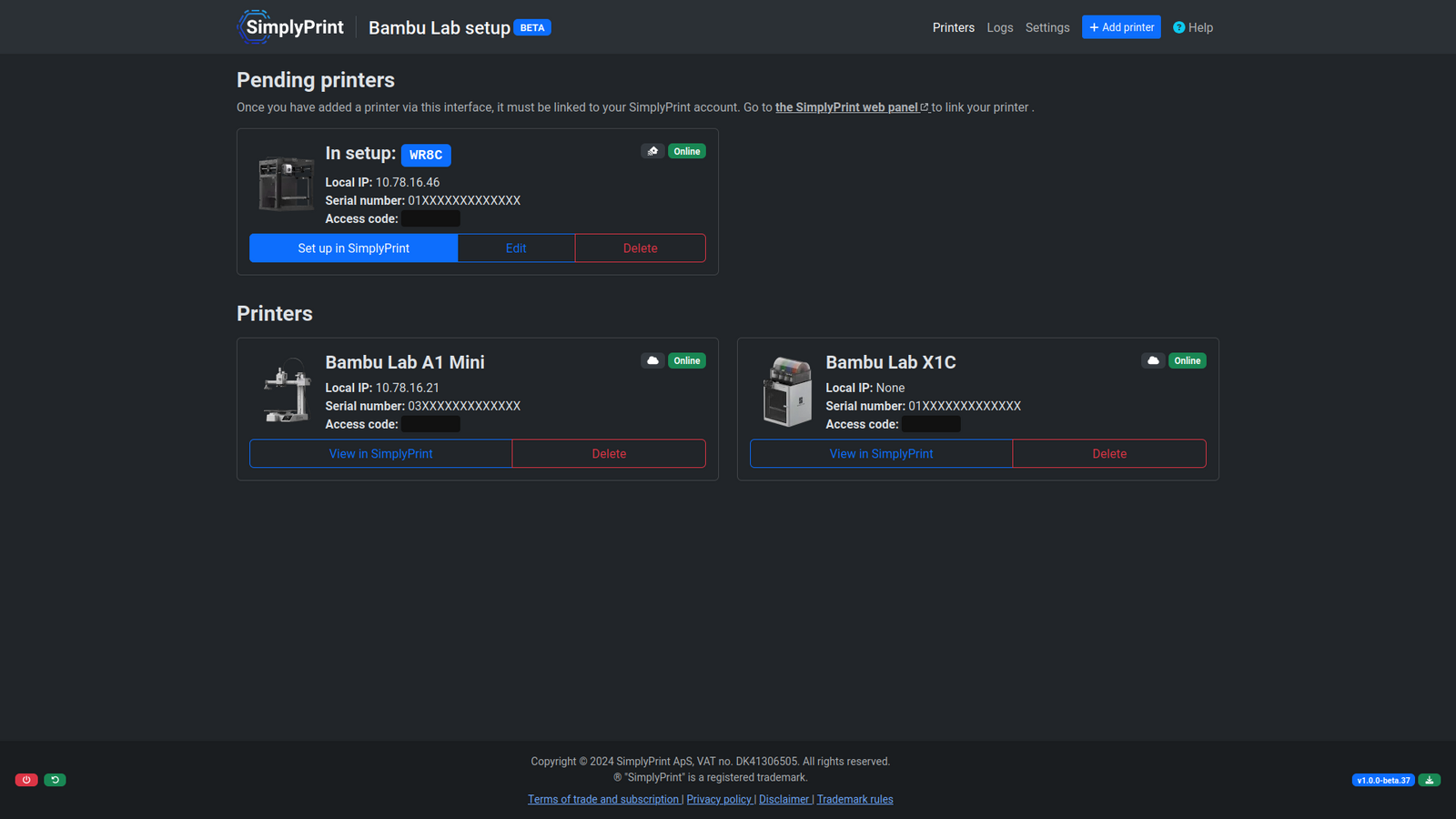View the A1 Mini in SimplyPrint
1456x819 pixels.
(380, 454)
